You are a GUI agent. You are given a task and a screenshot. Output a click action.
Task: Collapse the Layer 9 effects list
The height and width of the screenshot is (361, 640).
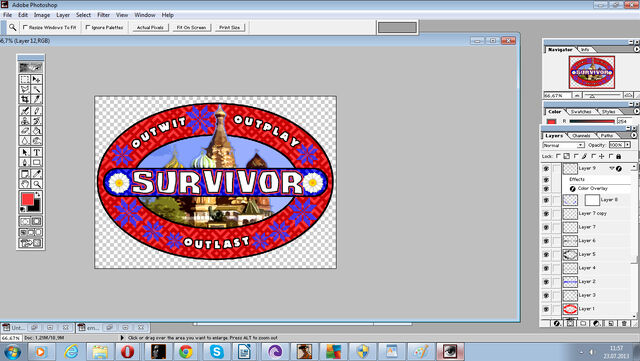pyautogui.click(x=611, y=168)
